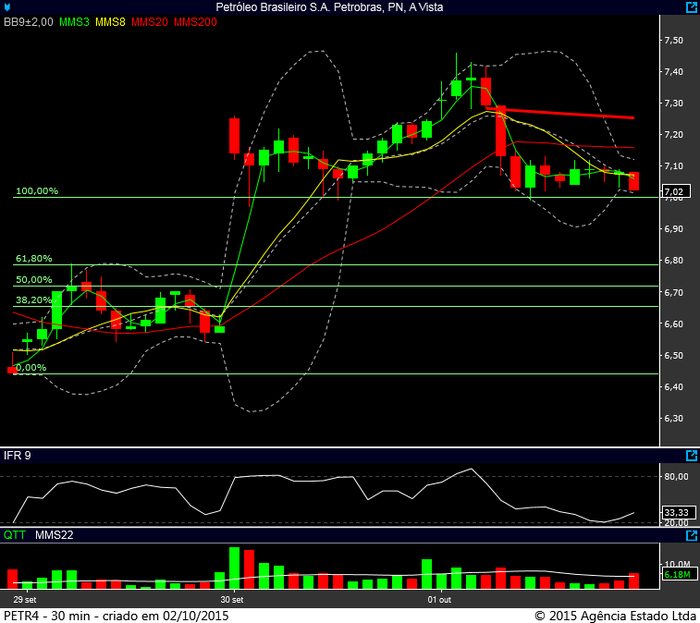Click the IFR value tag 33,33
The width and height of the screenshot is (700, 623).
pyautogui.click(x=676, y=512)
